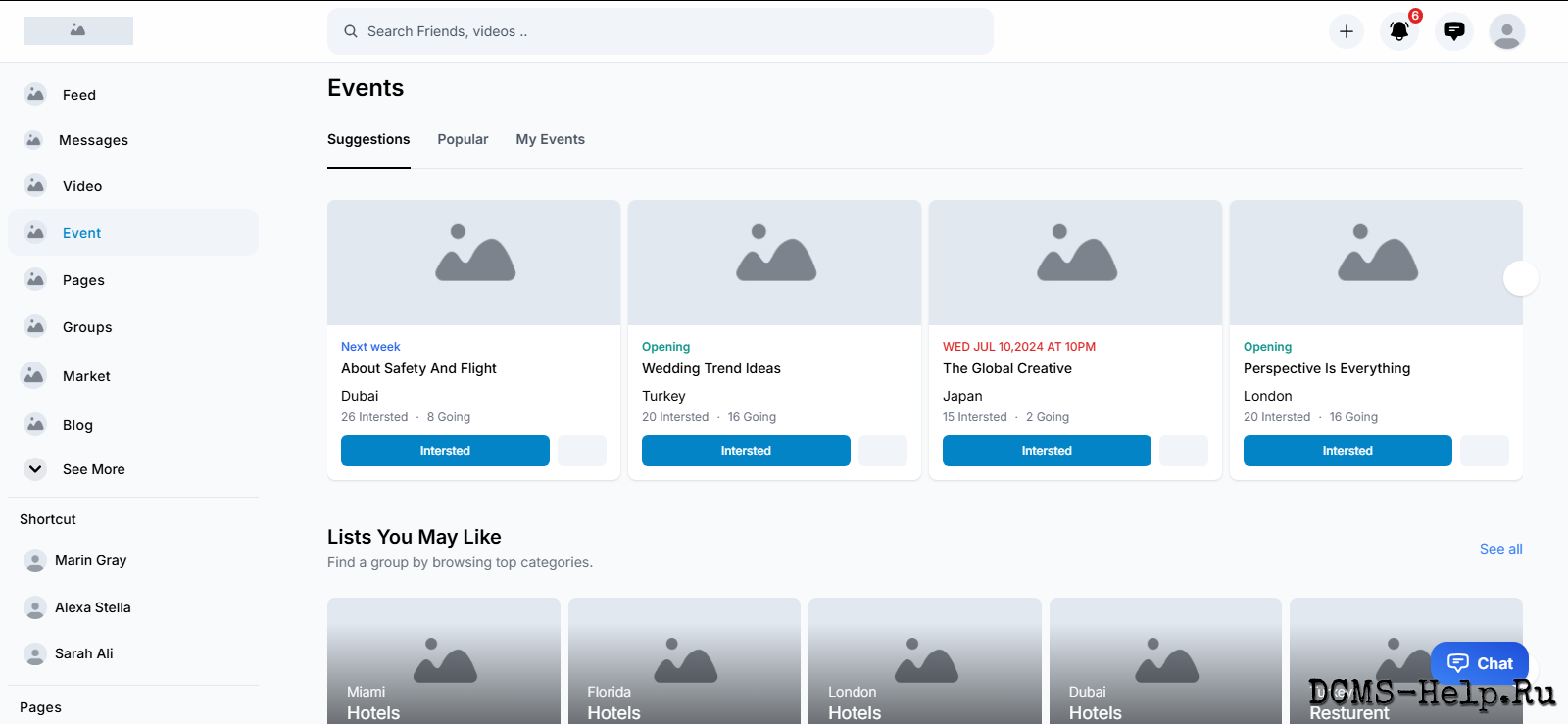Click the carousel next arrow on events

click(1520, 278)
